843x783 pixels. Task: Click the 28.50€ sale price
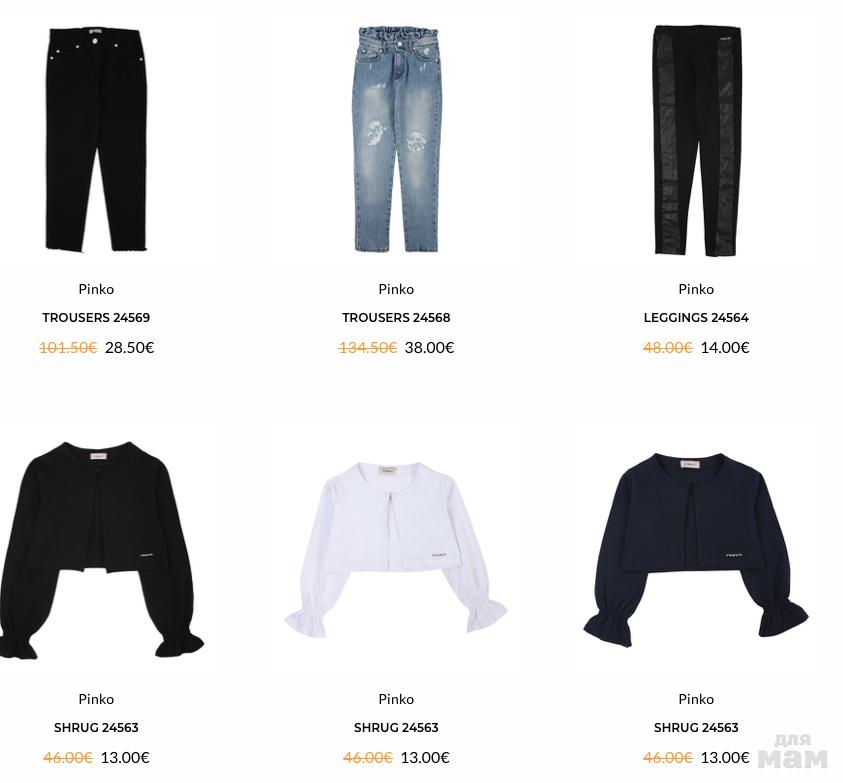click(130, 348)
